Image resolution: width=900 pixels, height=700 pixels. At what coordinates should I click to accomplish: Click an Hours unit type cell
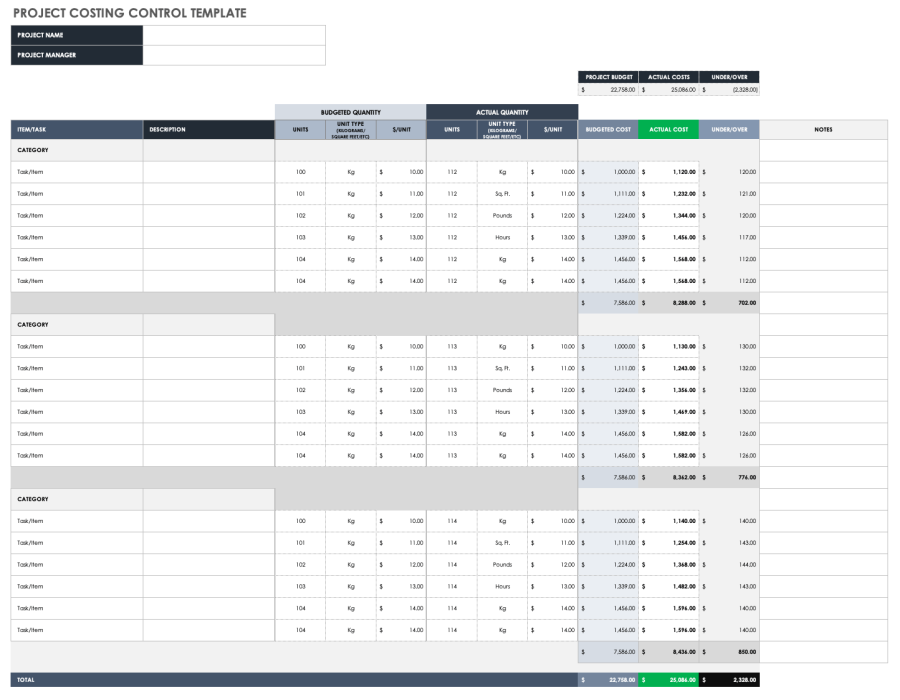[501, 237]
